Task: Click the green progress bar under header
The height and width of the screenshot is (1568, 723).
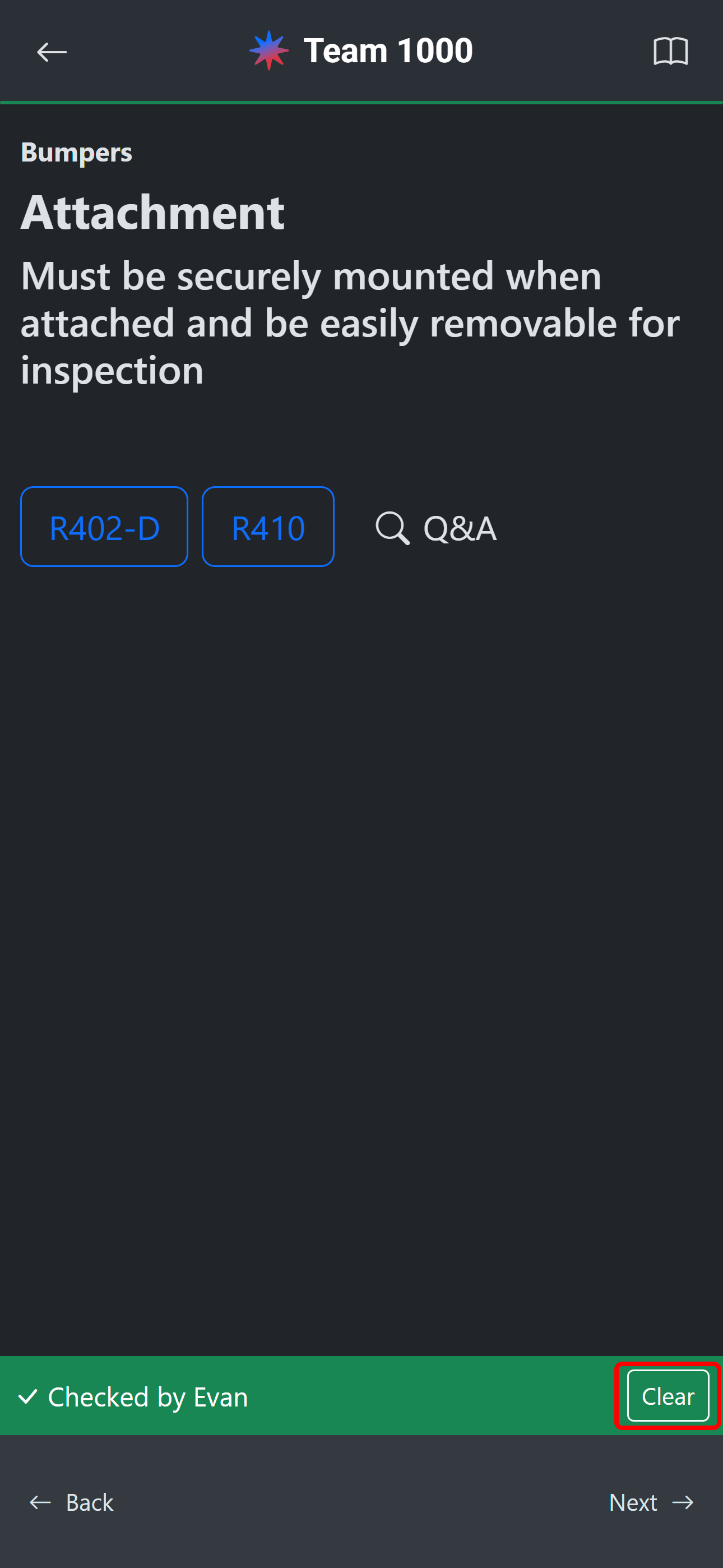Action: [x=361, y=102]
